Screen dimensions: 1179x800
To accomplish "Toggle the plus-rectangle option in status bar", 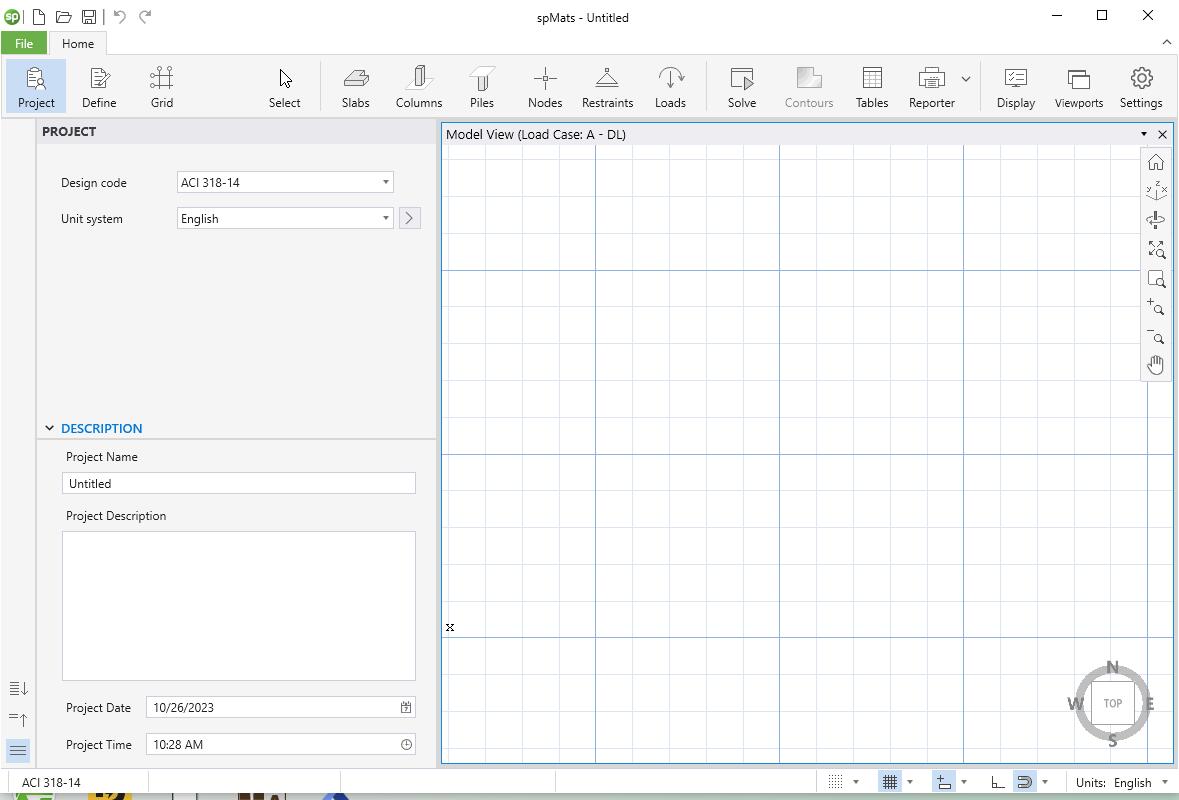I will [943, 782].
